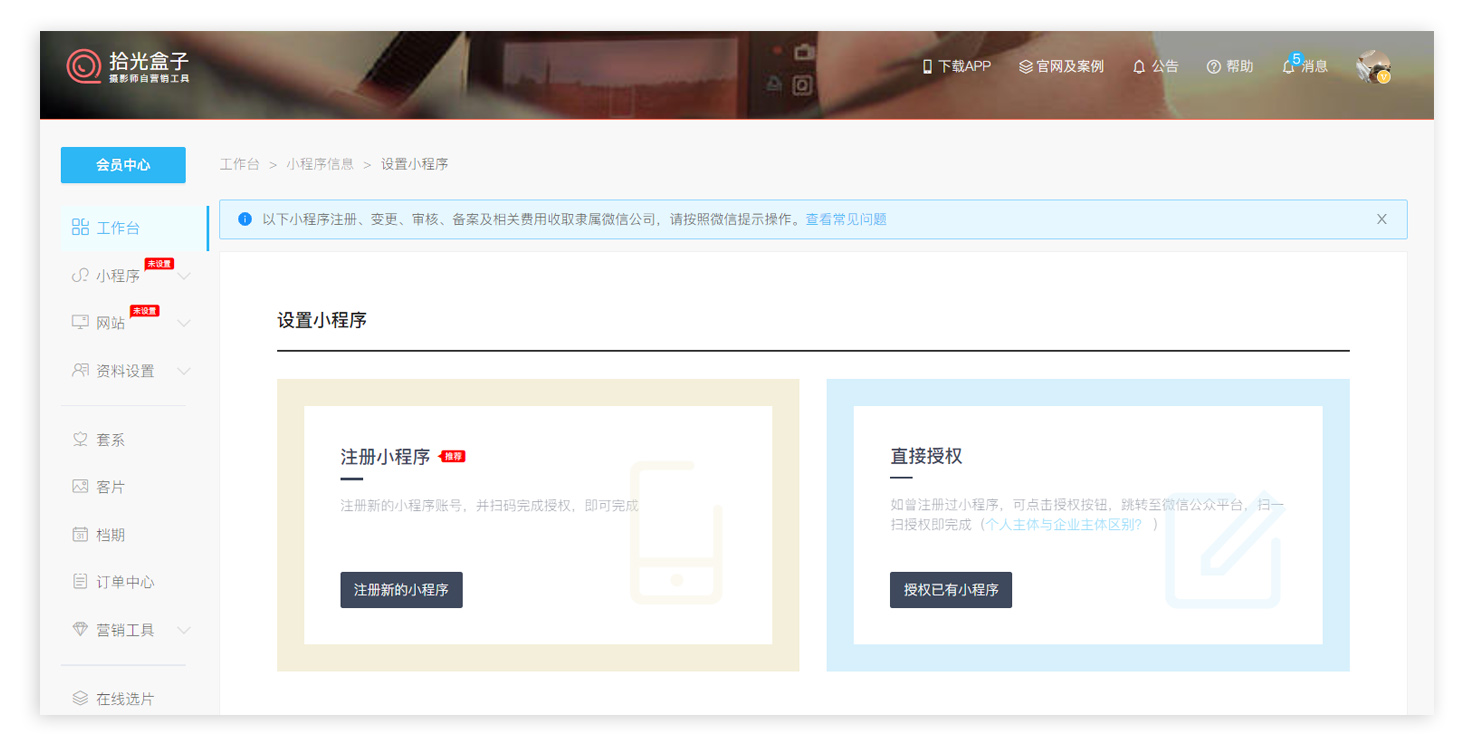Viewport: 1480px width, 755px height.
Task: Click the 注册新的小程序 button
Action: tap(401, 590)
